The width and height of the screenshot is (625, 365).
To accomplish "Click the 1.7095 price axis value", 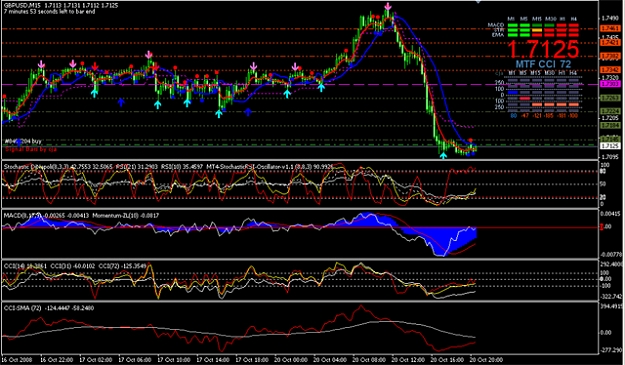I will (x=610, y=157).
